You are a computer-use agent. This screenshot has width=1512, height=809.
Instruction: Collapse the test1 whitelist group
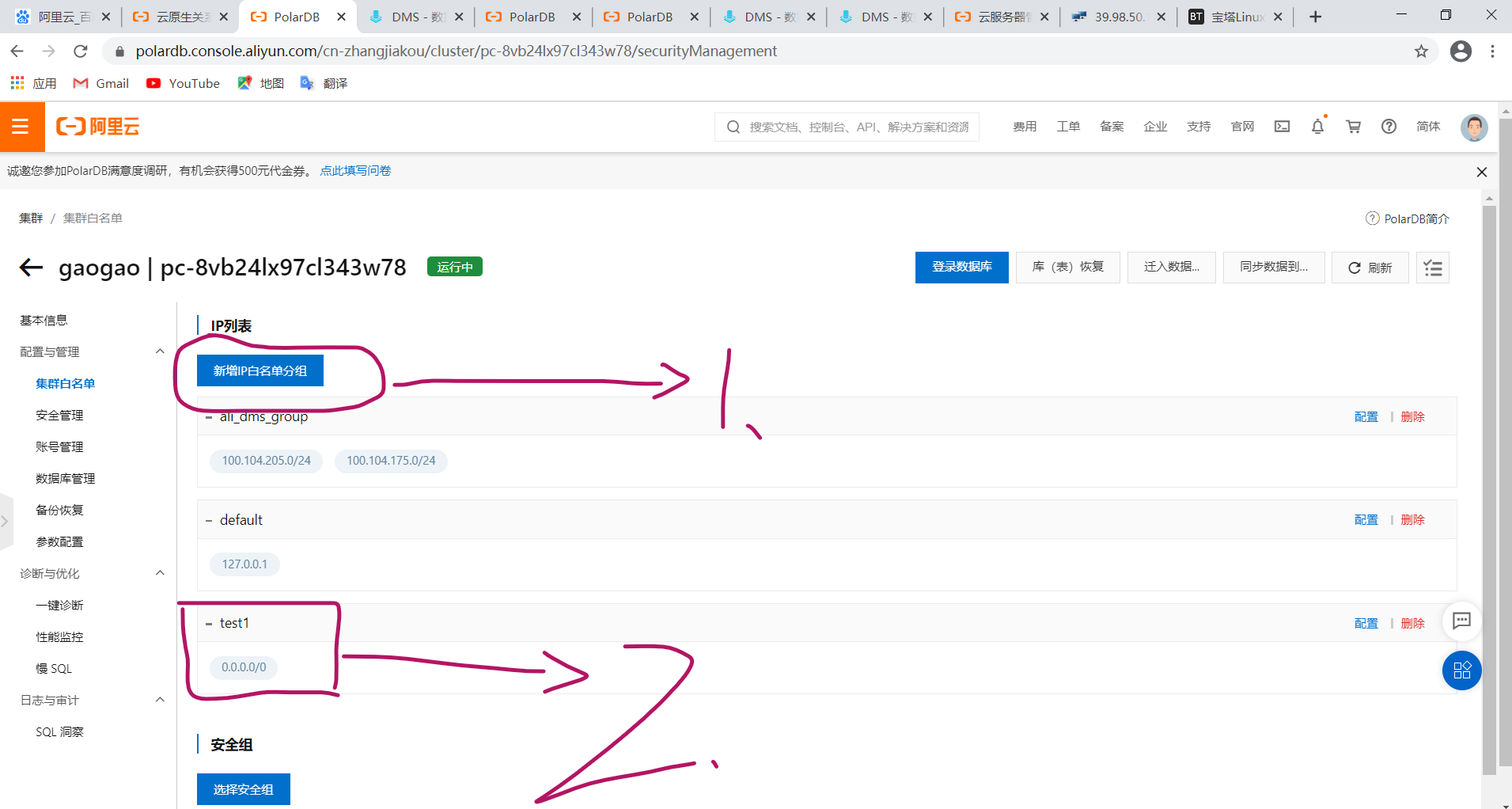coord(209,624)
